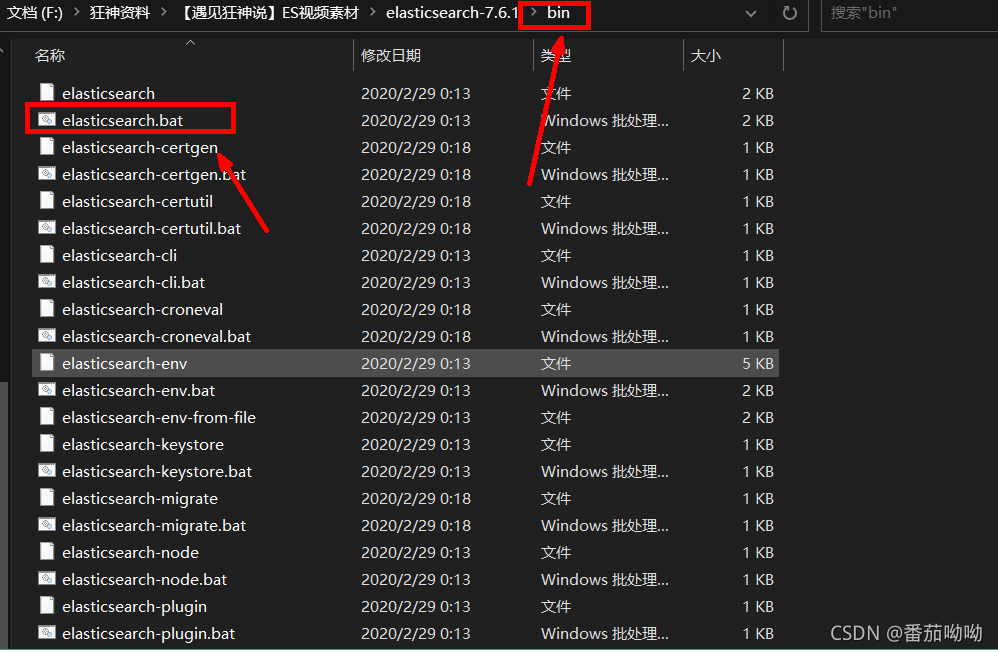
Task: Select the elasticsearch-env-from-file name
Action: 158,418
